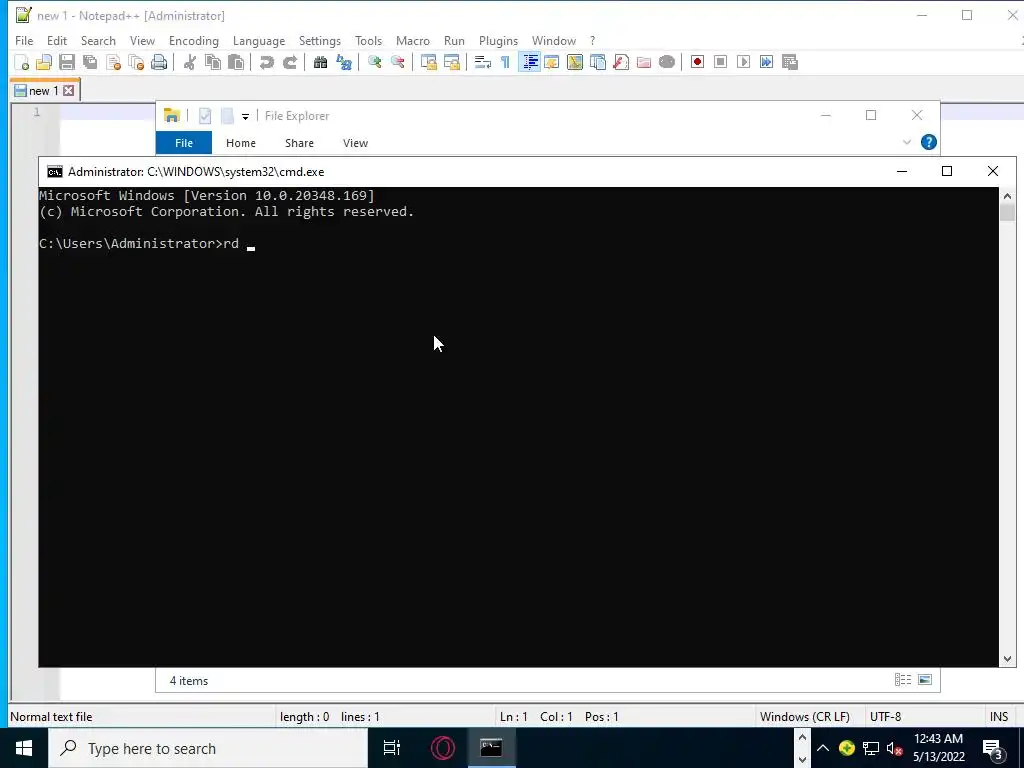Open Opera browser from taskbar
Viewport: 1024px width, 768px height.
pos(442,748)
